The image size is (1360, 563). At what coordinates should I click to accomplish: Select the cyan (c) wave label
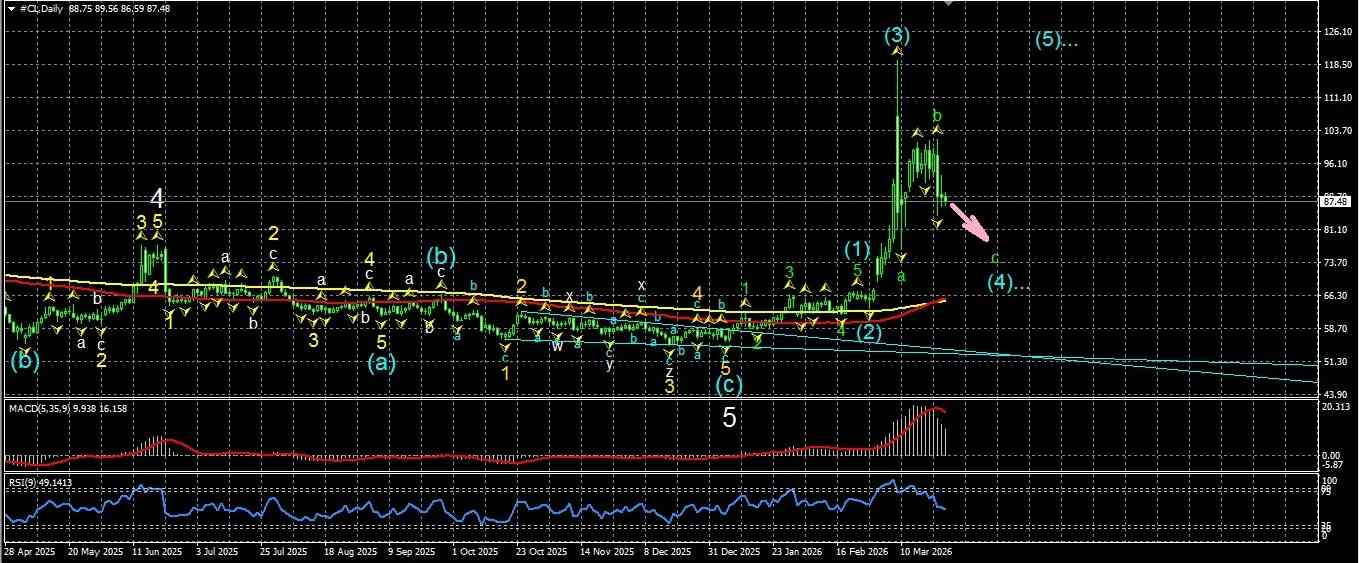(x=730, y=385)
